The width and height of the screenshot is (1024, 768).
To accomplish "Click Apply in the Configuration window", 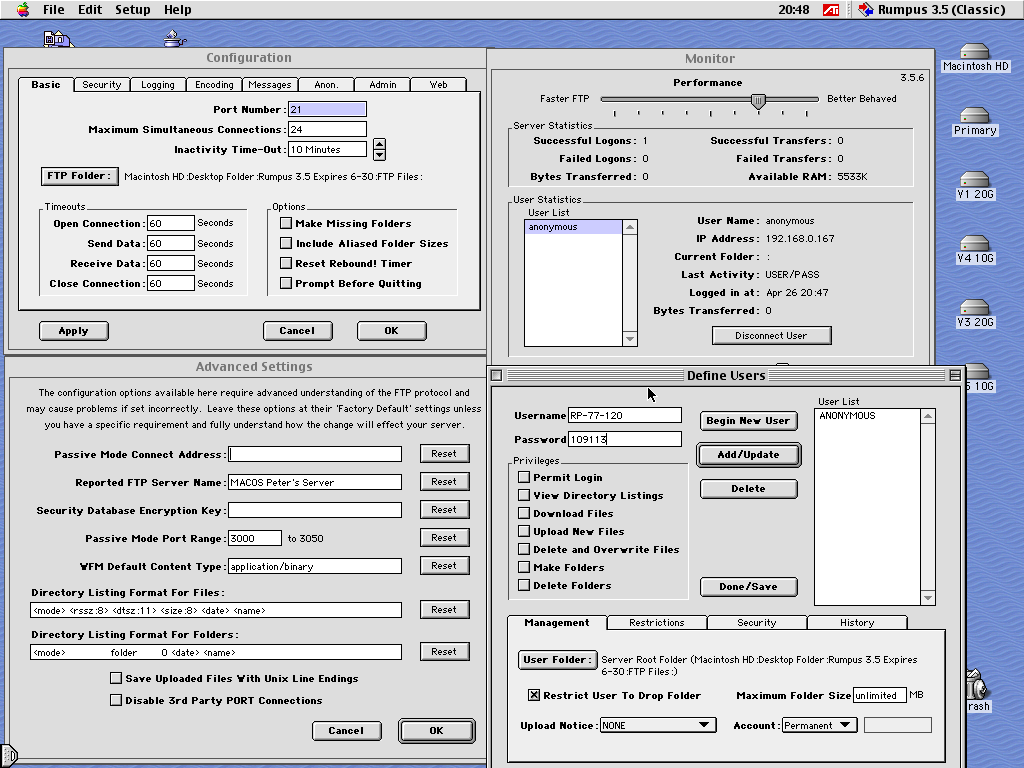I will point(74,331).
